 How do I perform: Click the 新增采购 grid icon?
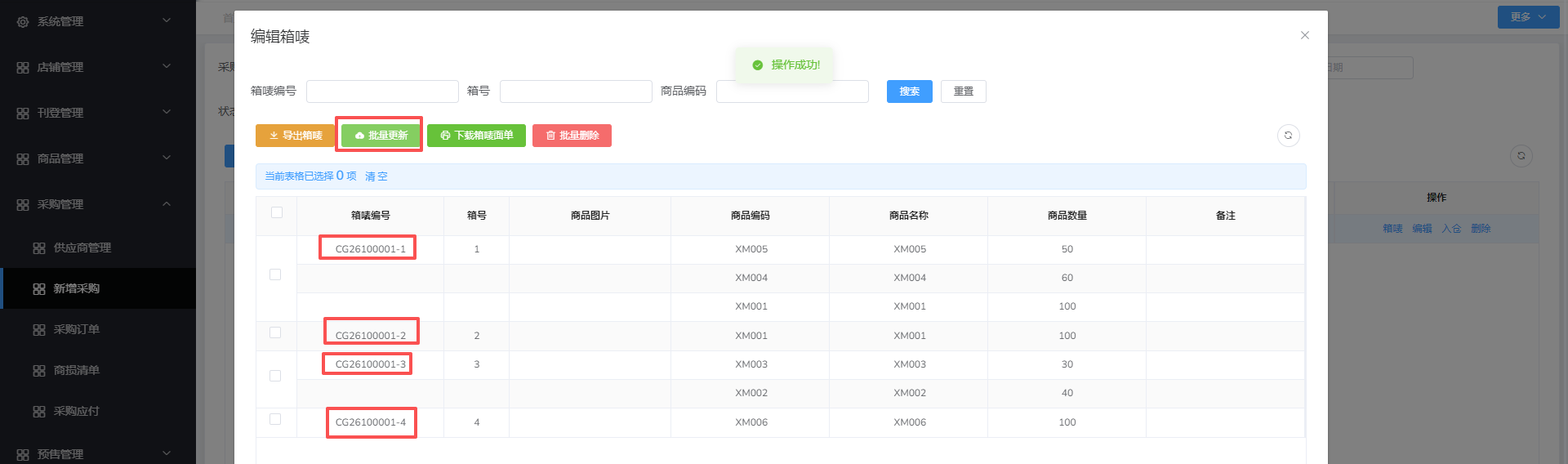coord(39,289)
